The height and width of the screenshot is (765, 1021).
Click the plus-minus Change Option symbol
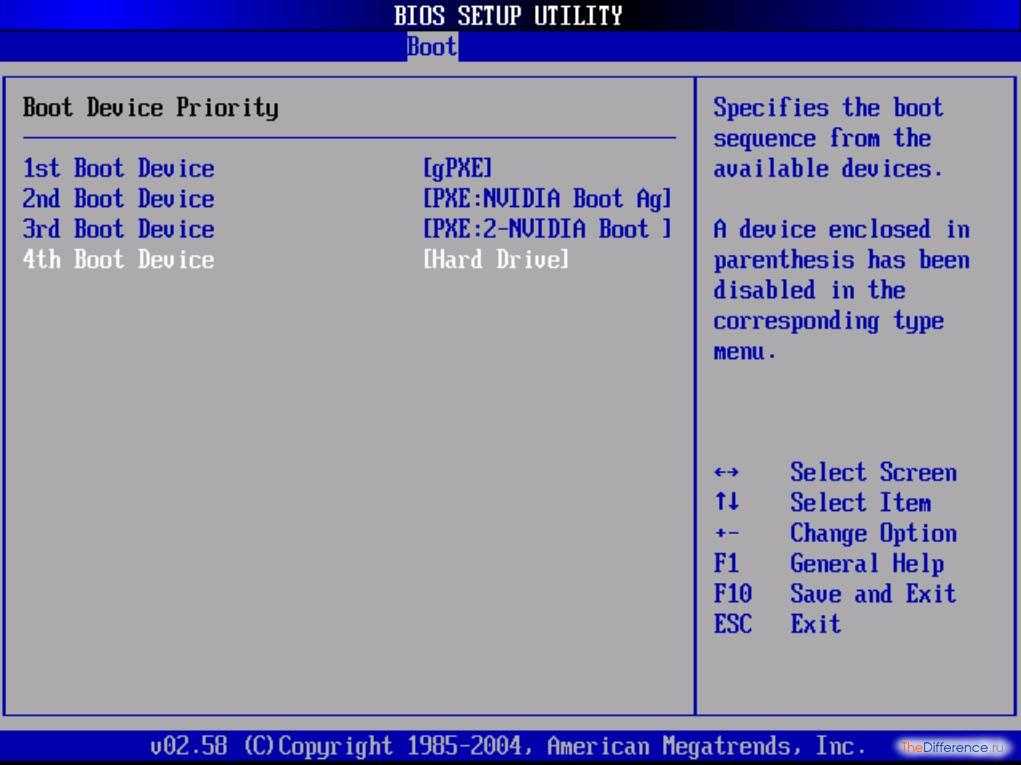727,534
